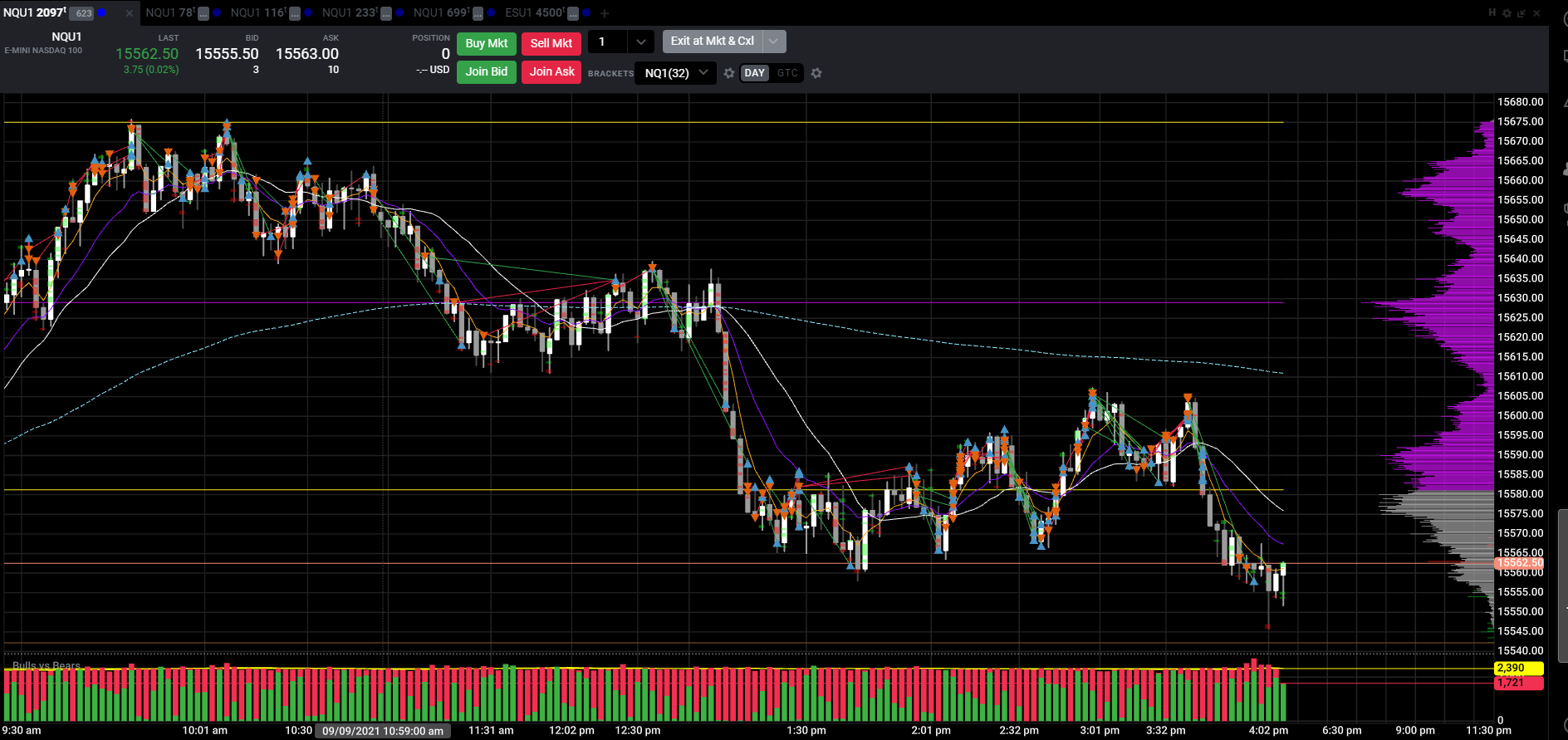Switch to the NQU1 233t tab

coord(350,12)
